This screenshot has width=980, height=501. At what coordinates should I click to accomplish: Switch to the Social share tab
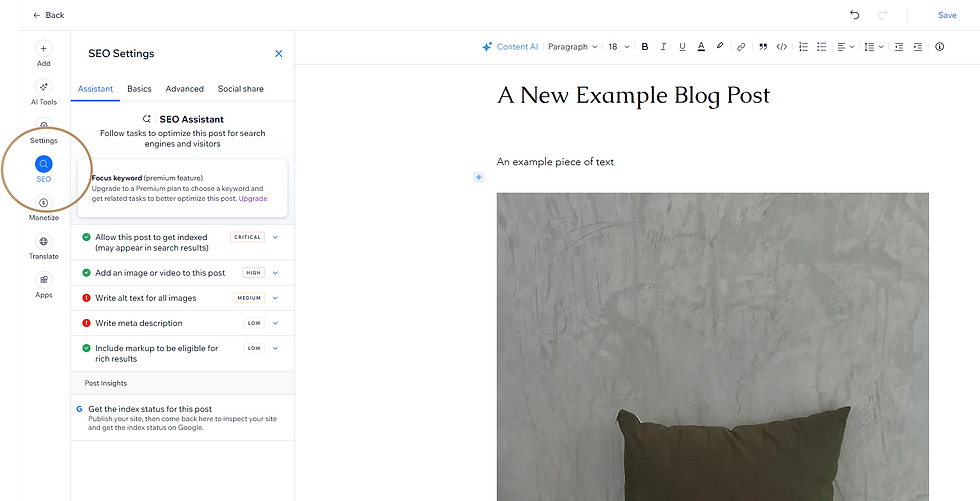coord(241,89)
